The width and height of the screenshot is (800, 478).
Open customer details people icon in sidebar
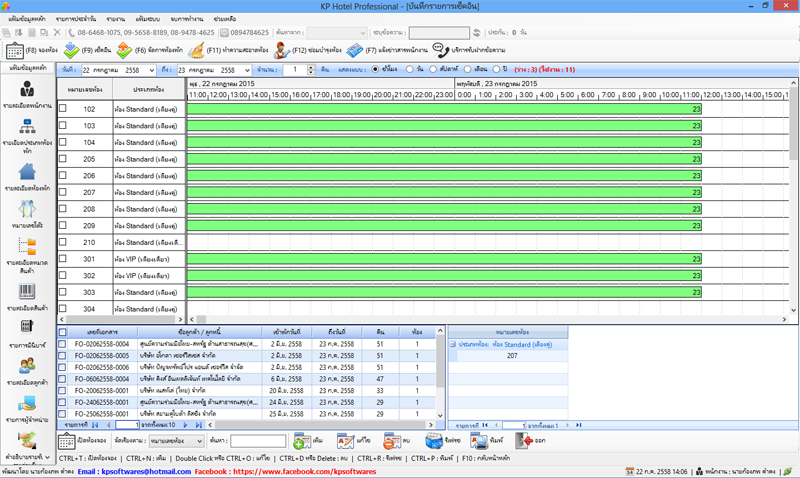27,366
